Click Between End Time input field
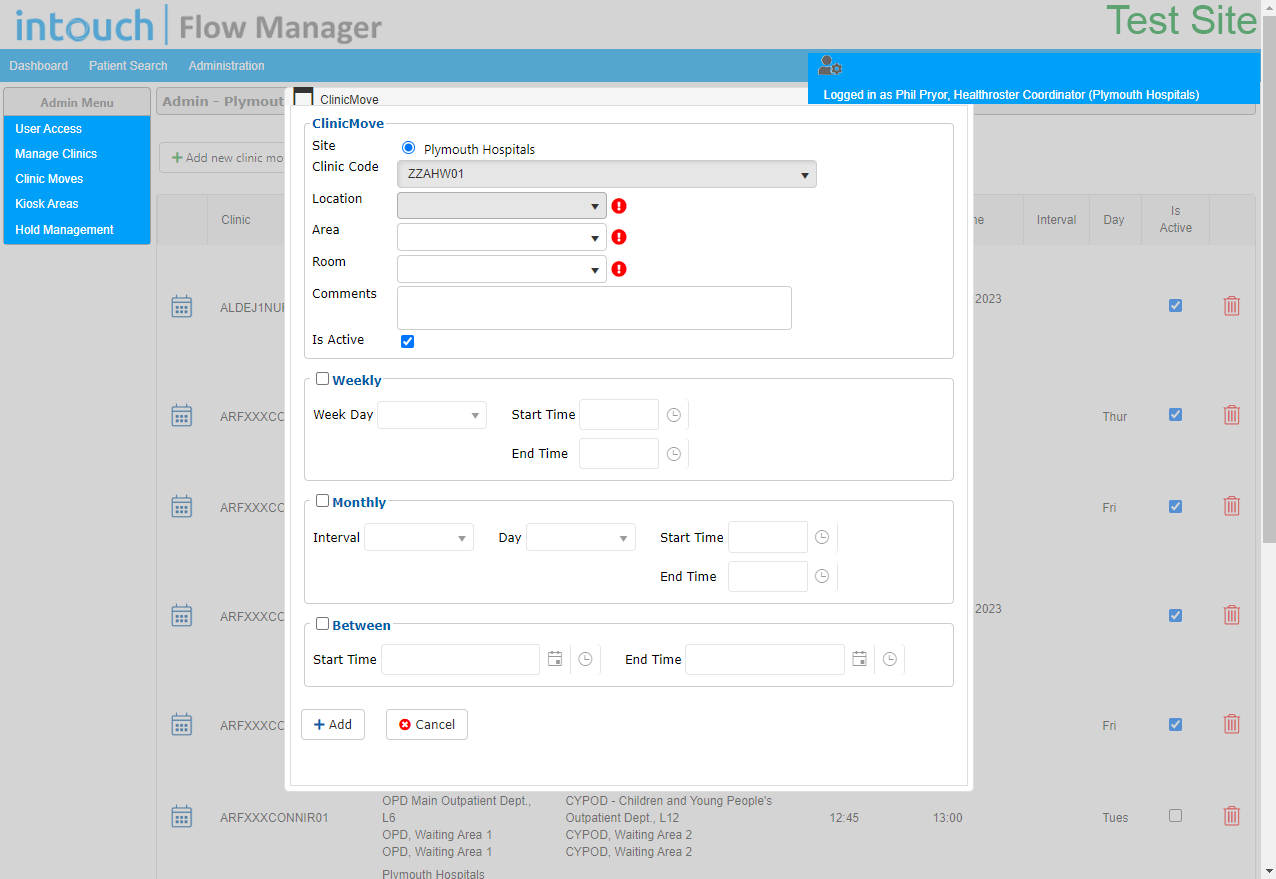The image size is (1276, 879). click(765, 659)
